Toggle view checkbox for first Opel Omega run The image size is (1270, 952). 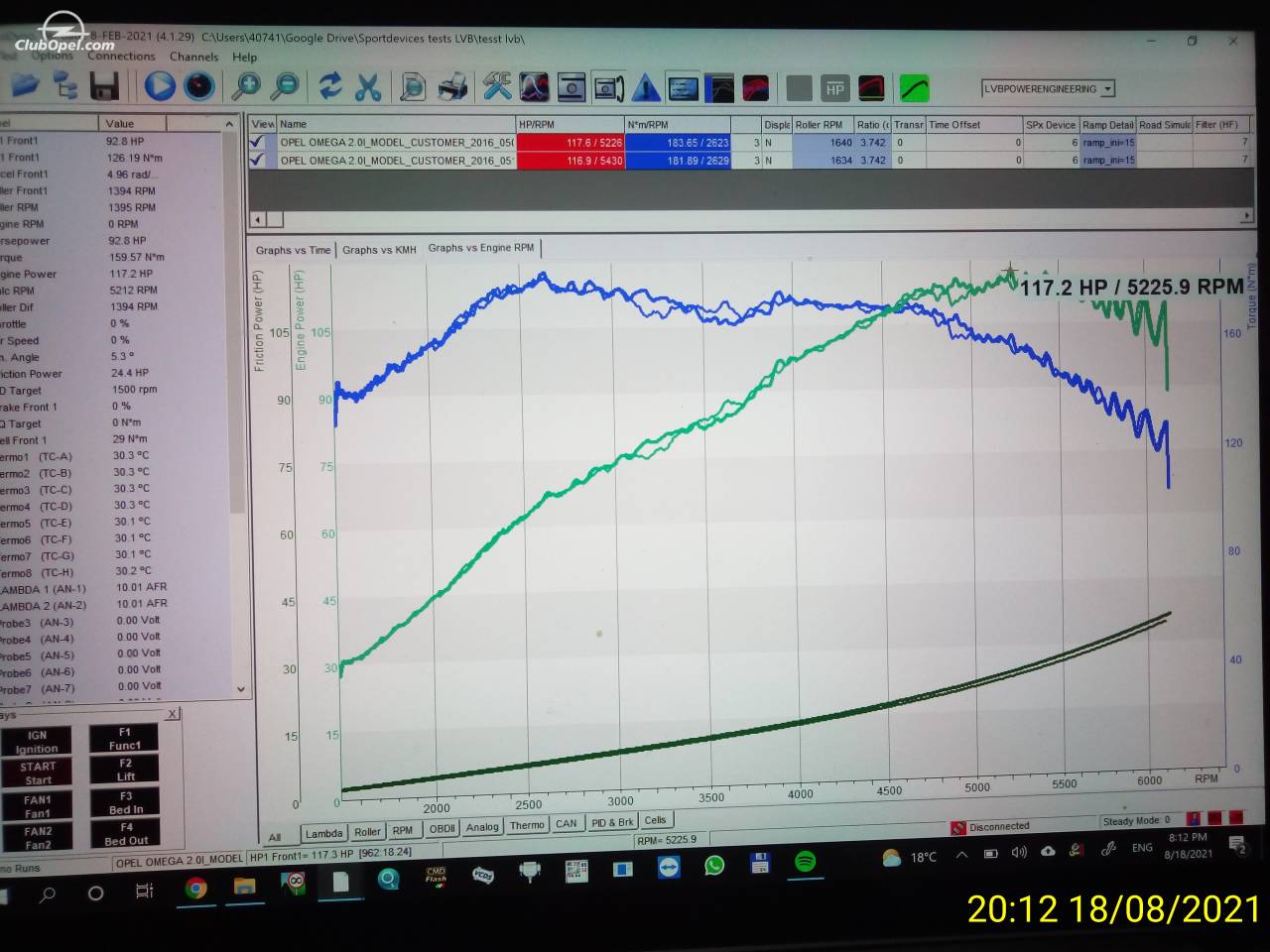click(x=259, y=142)
